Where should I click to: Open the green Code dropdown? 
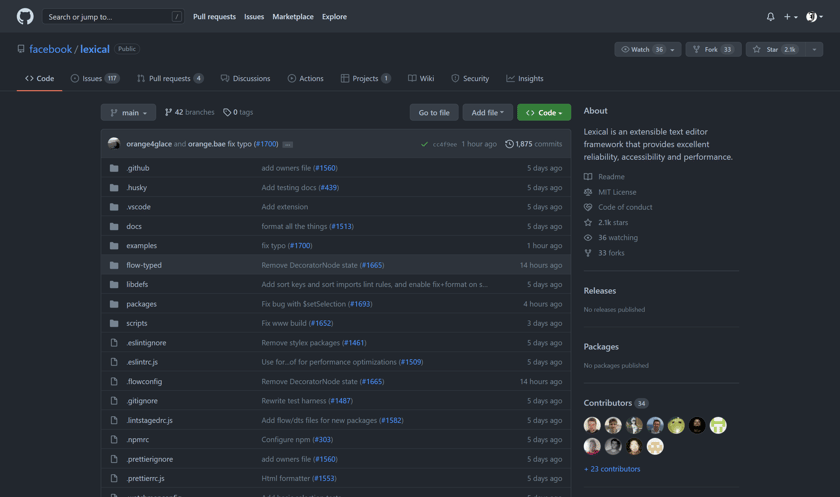click(544, 112)
